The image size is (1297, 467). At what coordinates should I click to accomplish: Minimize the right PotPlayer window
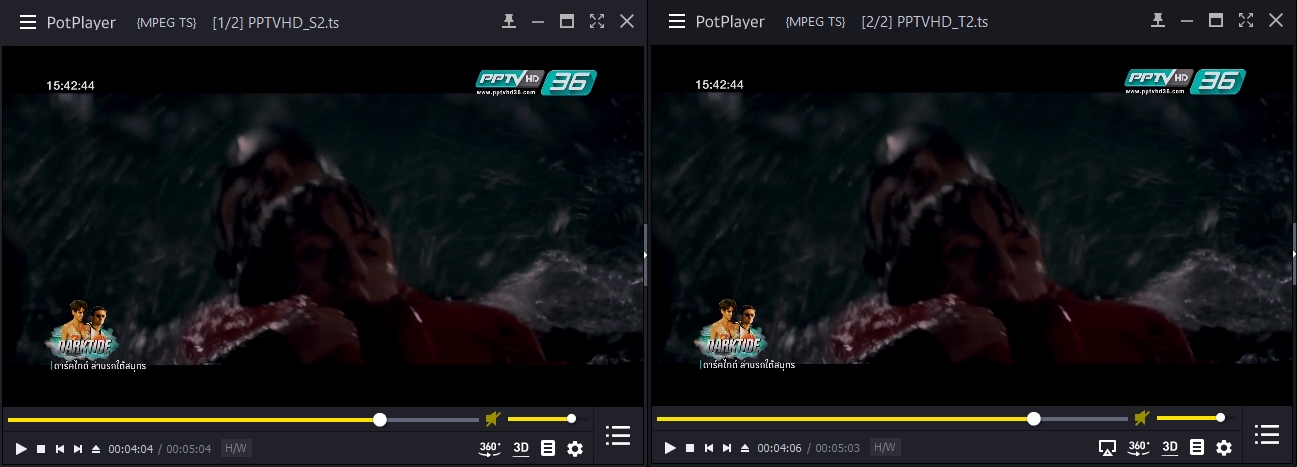click(x=1187, y=21)
